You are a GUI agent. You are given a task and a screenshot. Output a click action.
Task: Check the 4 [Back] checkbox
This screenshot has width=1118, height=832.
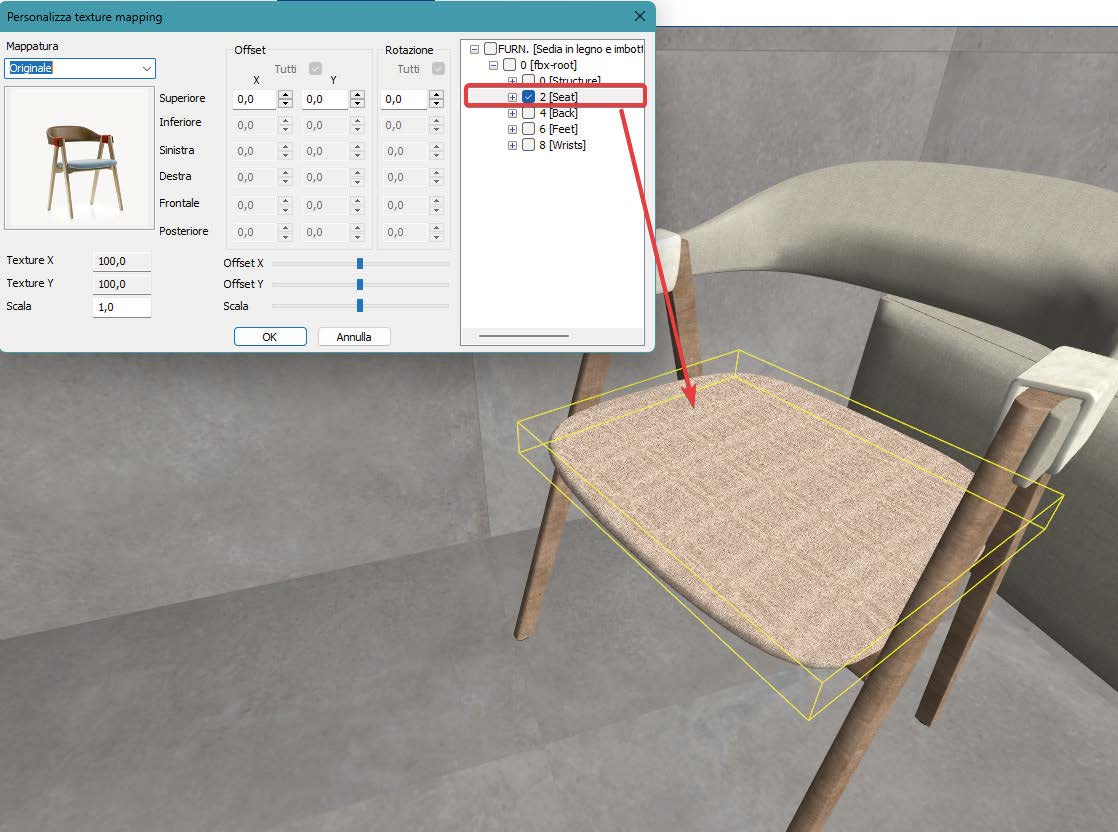click(x=528, y=113)
